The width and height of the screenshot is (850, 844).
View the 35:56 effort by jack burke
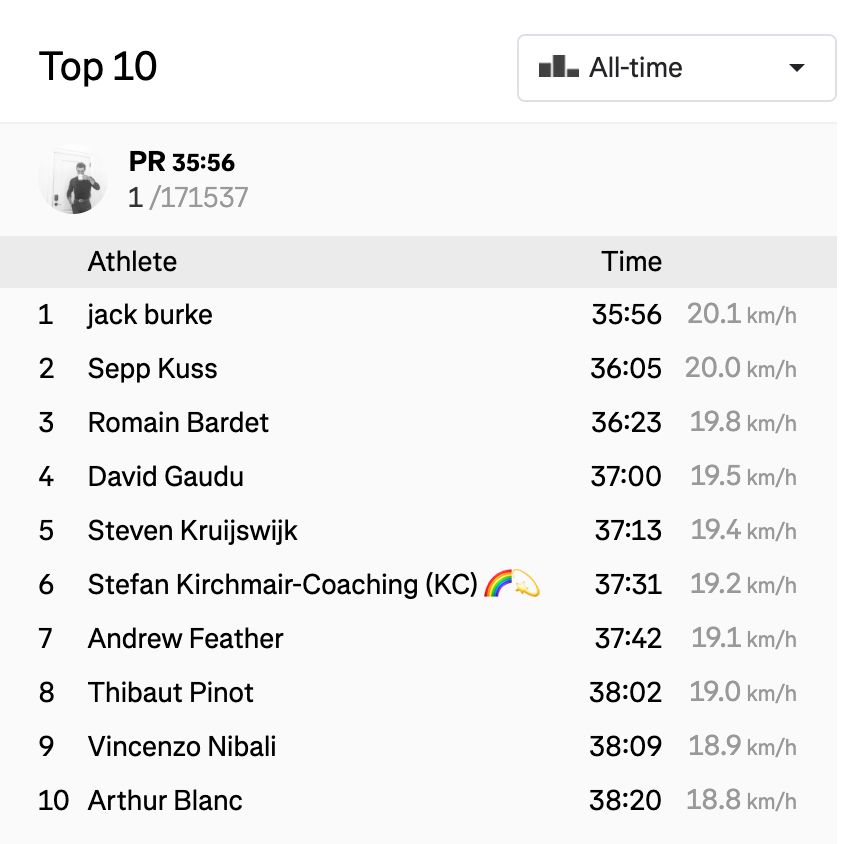pyautogui.click(x=626, y=314)
